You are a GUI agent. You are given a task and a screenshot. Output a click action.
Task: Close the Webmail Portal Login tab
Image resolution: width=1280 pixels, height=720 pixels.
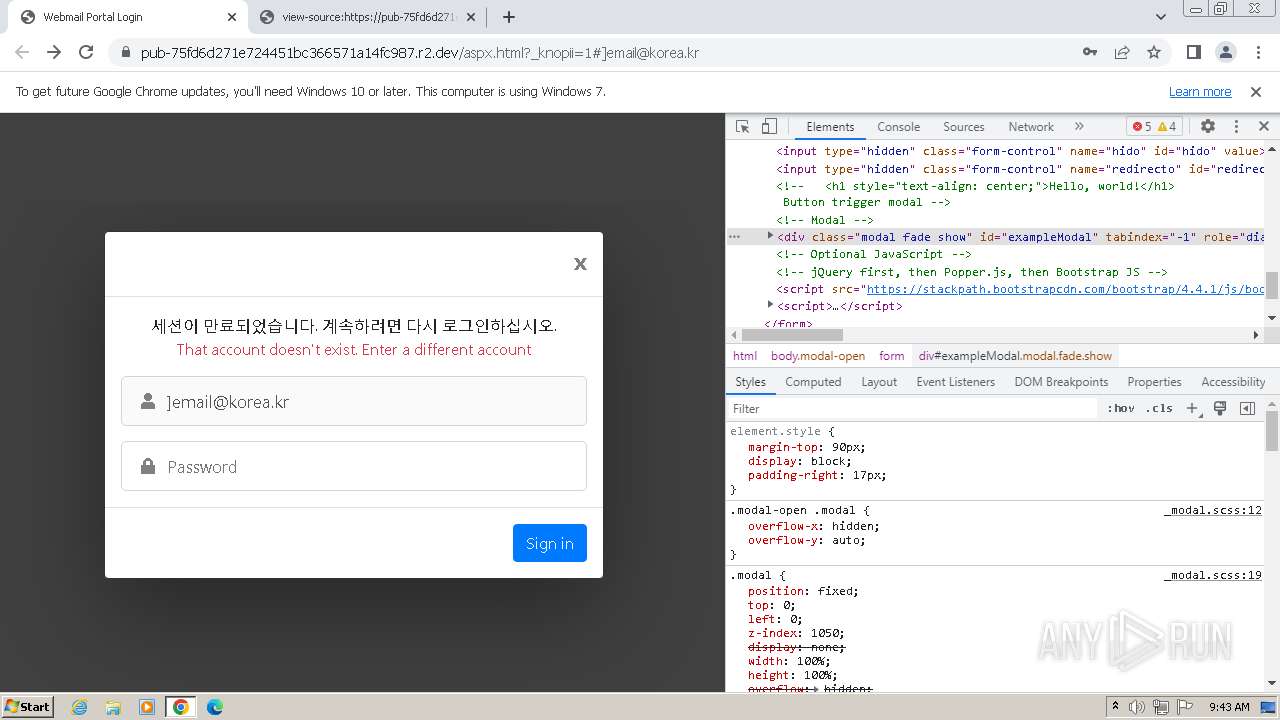pyautogui.click(x=232, y=17)
